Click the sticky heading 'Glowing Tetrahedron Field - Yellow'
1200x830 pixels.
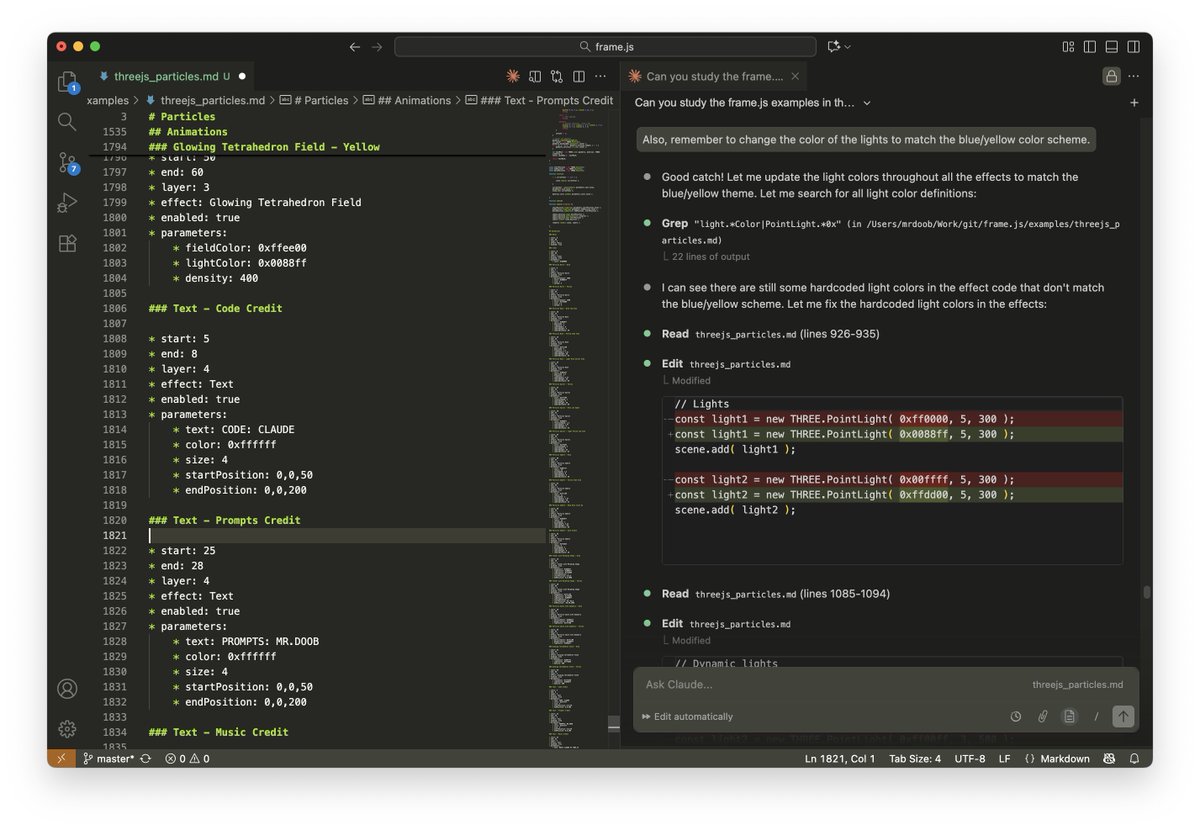click(x=264, y=147)
